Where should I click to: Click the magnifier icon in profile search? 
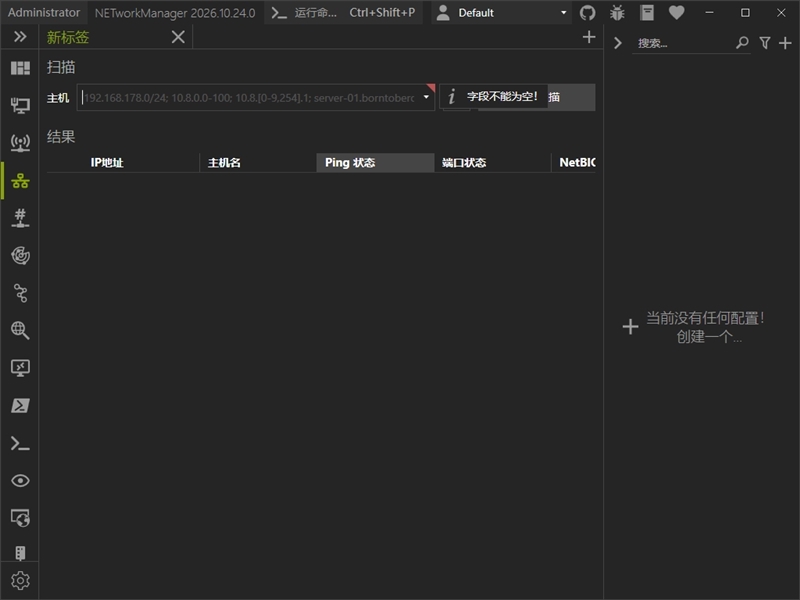pos(742,43)
